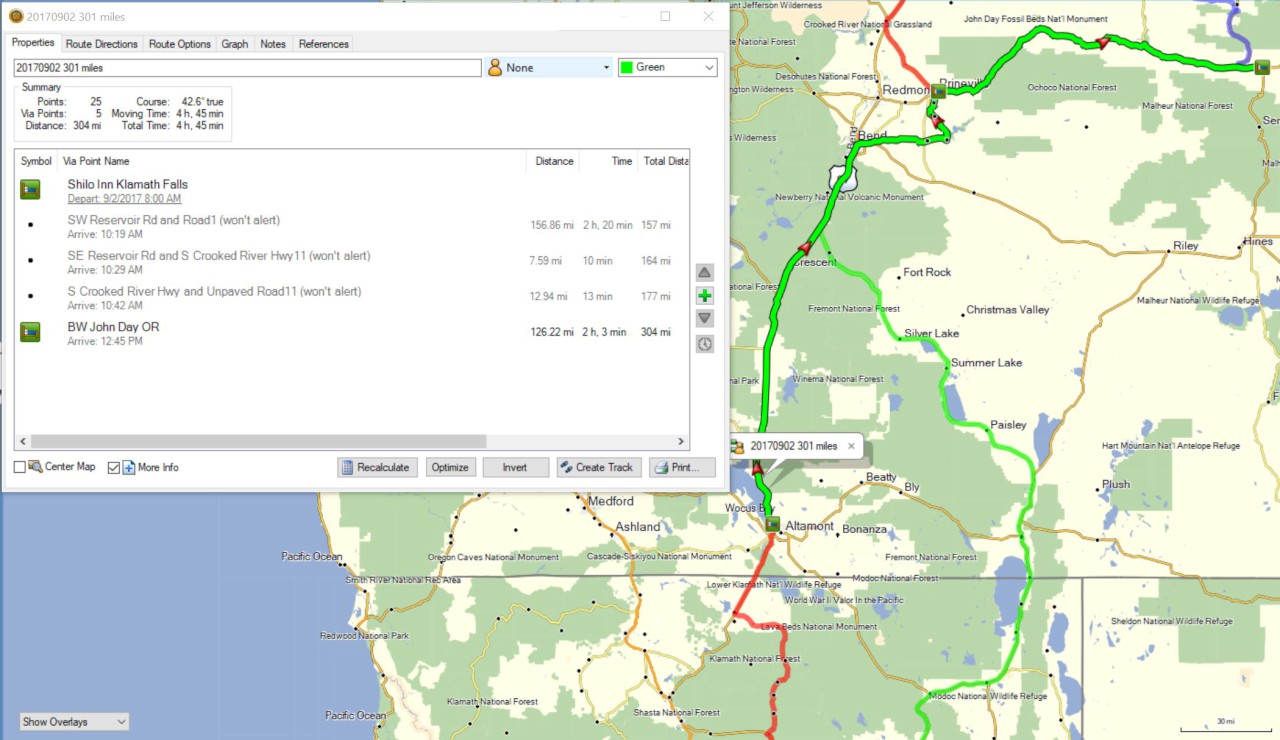Open the activity profile dropdown showing None
This screenshot has height=740, width=1280.
[548, 68]
